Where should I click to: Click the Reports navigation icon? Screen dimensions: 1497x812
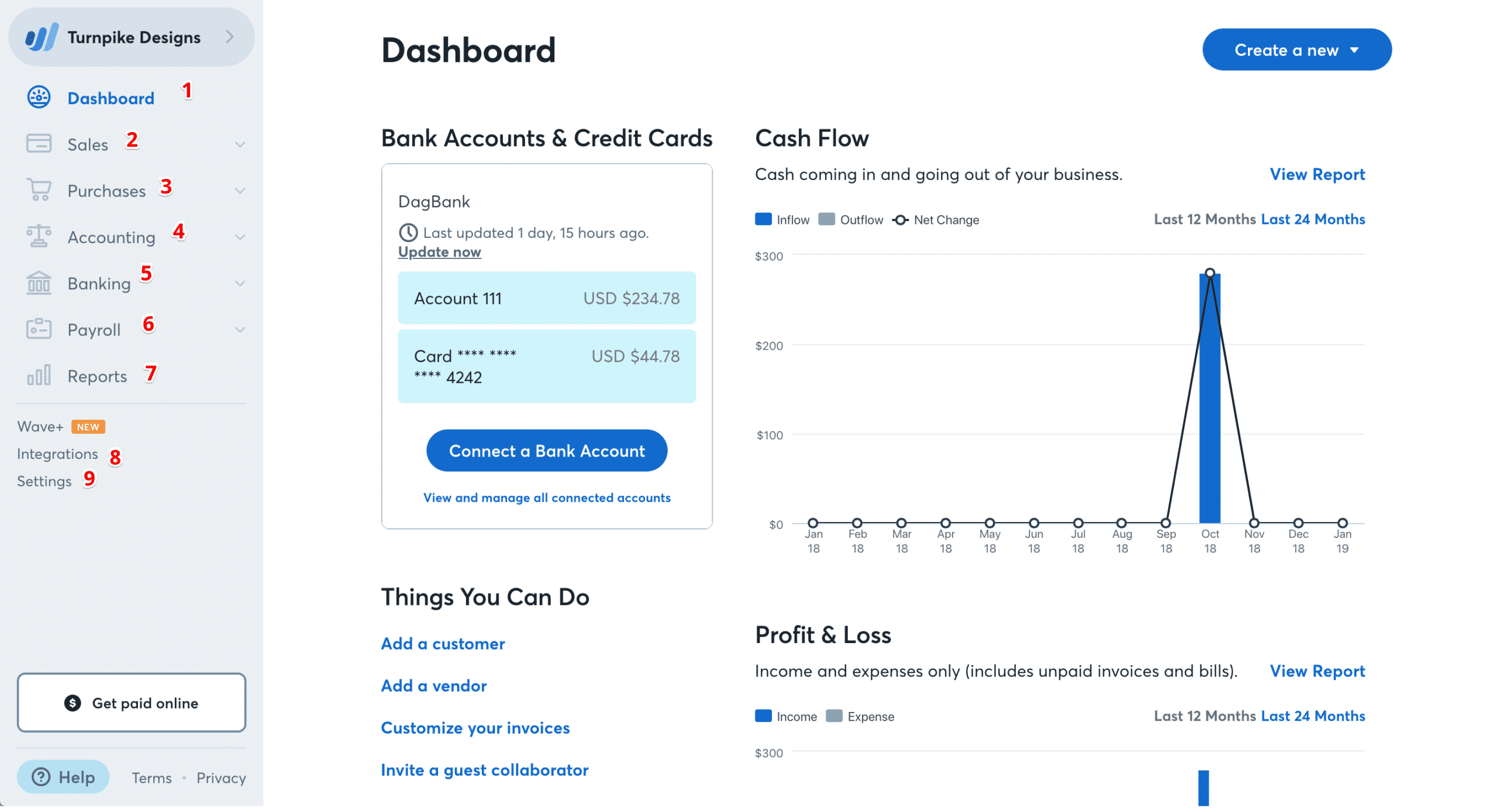tap(37, 375)
